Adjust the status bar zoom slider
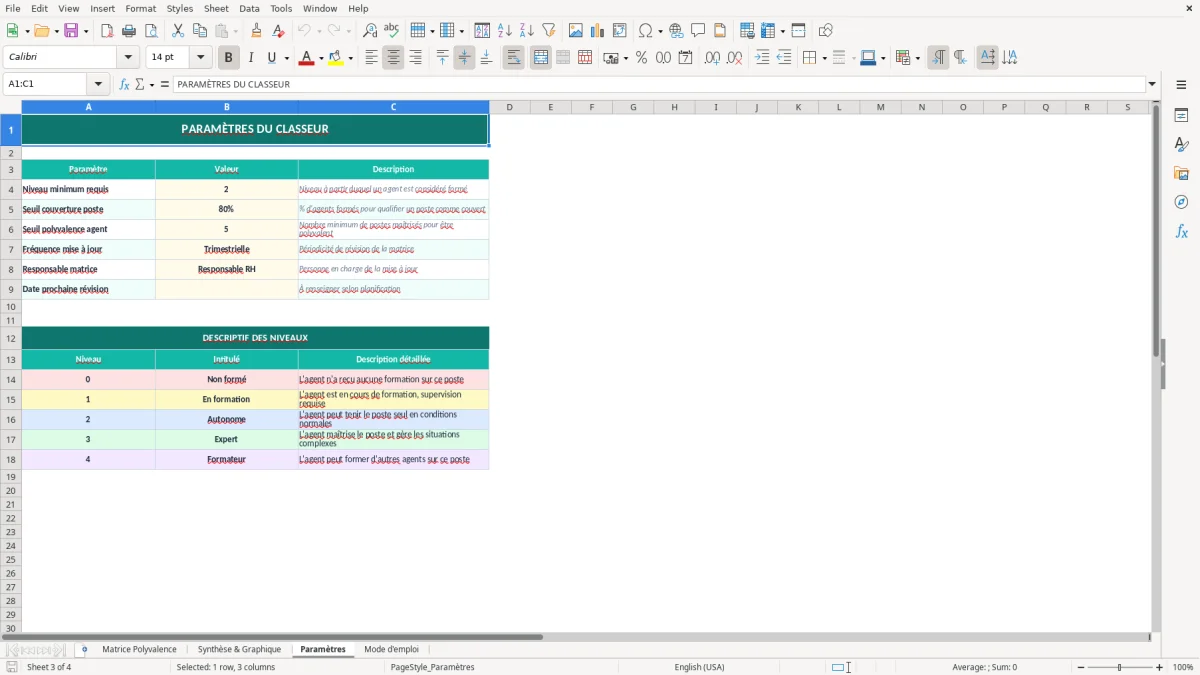Image resolution: width=1200 pixels, height=675 pixels. [x=1119, y=667]
